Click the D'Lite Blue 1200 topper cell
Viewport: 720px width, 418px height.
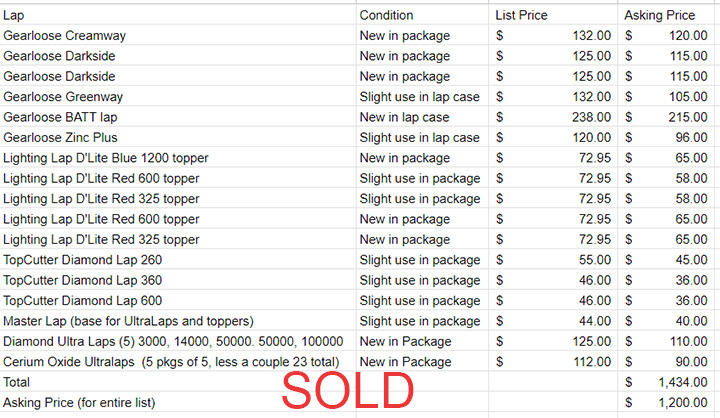100,158
